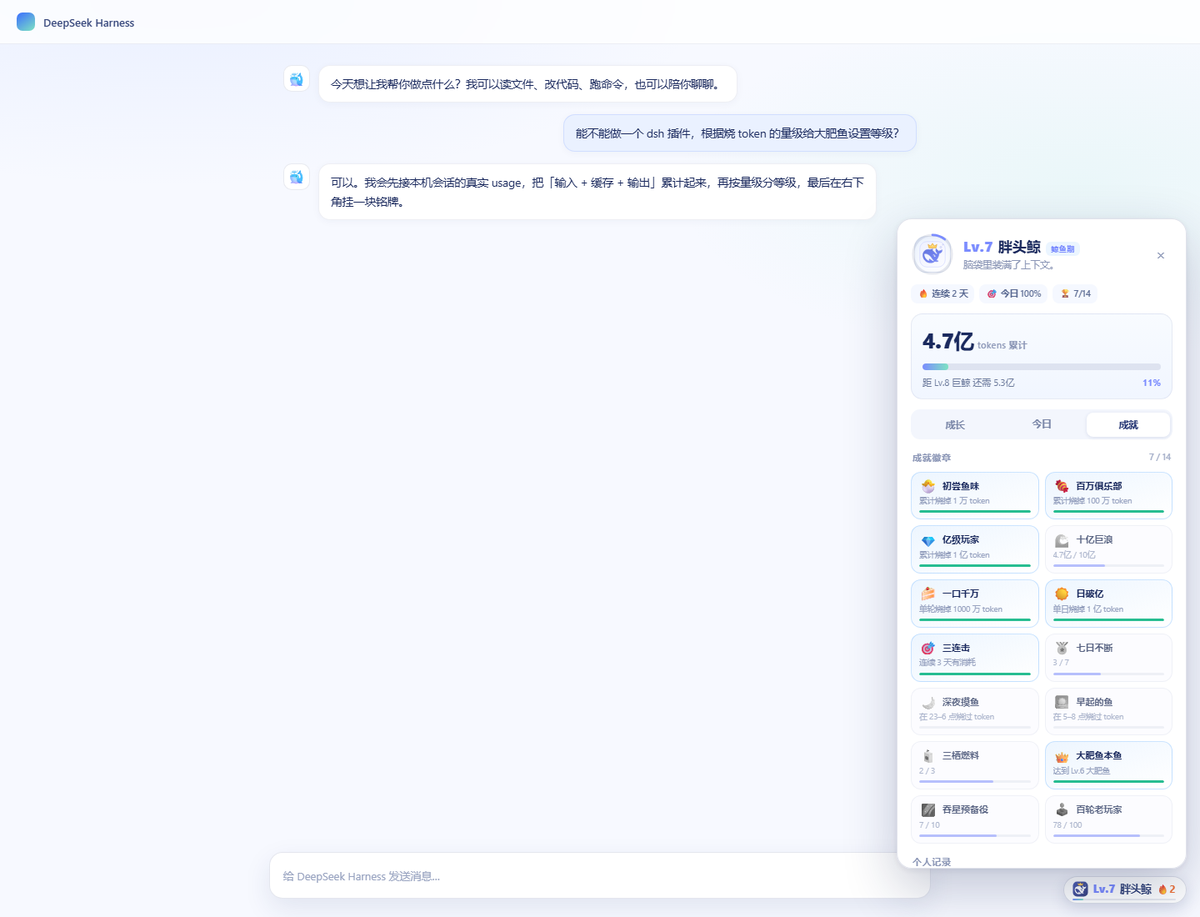The width and height of the screenshot is (1200, 917).
Task: Click the 百万俱乐部 badge candy icon
Action: point(1062,486)
